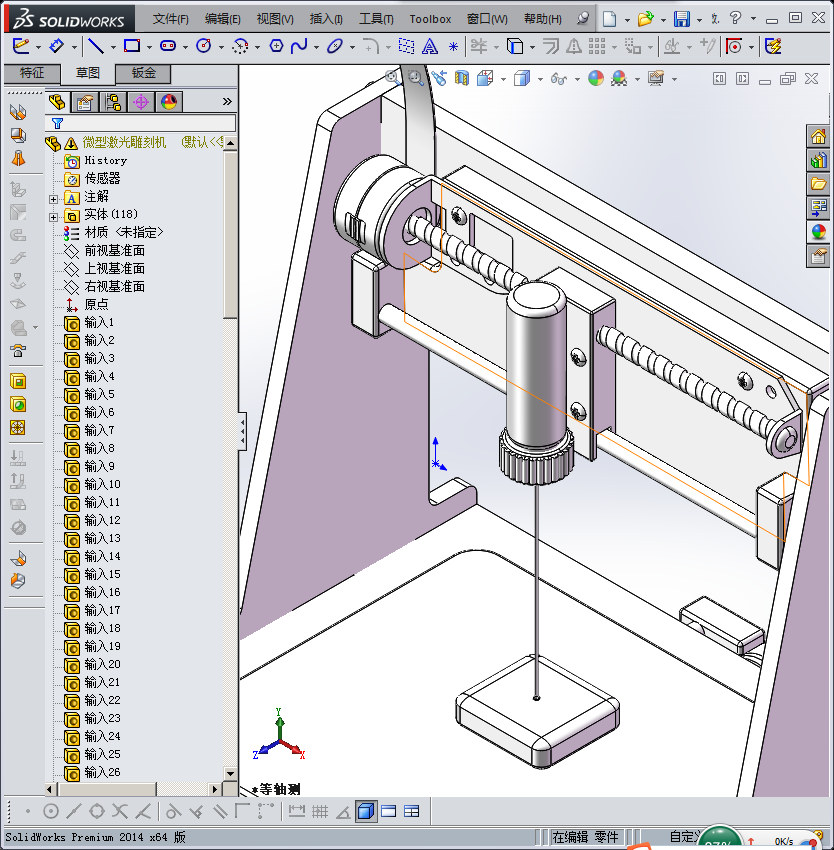Viewport: 834px width, 850px height.
Task: Expand the 注解 tree node
Action: [53, 199]
